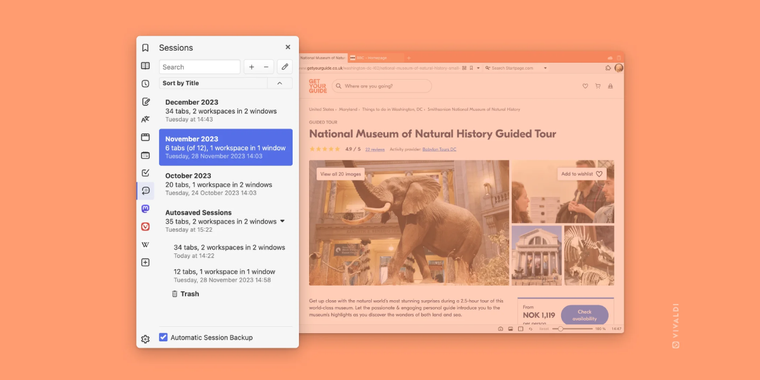This screenshot has height=380, width=760.
Task: Open a new tab with plus button
Action: coord(409,58)
